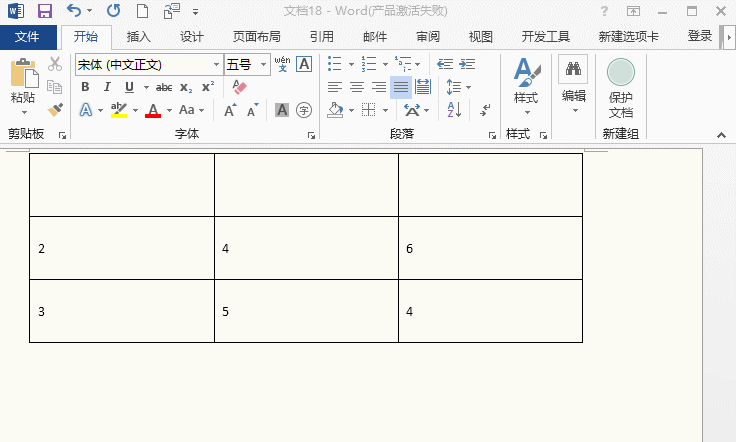Viewport: 736px width, 442px height.
Task: Increase paragraph indent
Action: click(468, 64)
